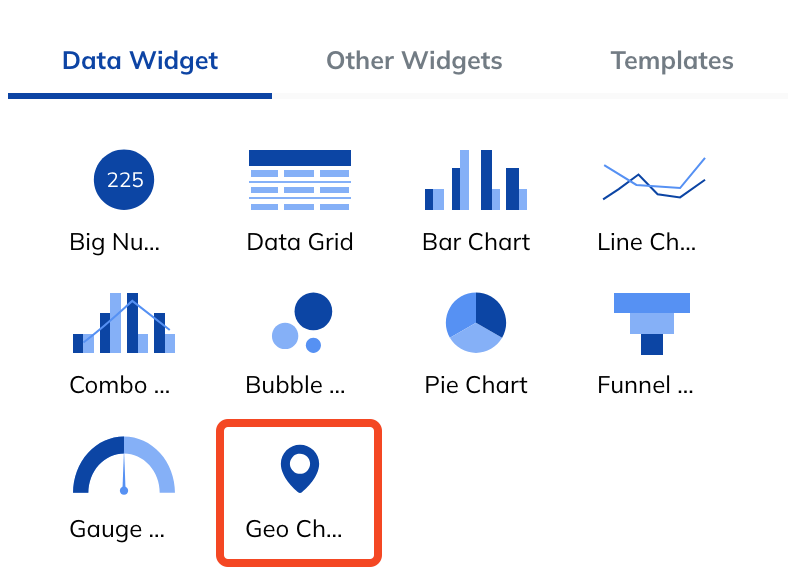Viewport: 798px width, 574px height.
Task: Select the Line Chart widget icon
Action: pyautogui.click(x=653, y=179)
